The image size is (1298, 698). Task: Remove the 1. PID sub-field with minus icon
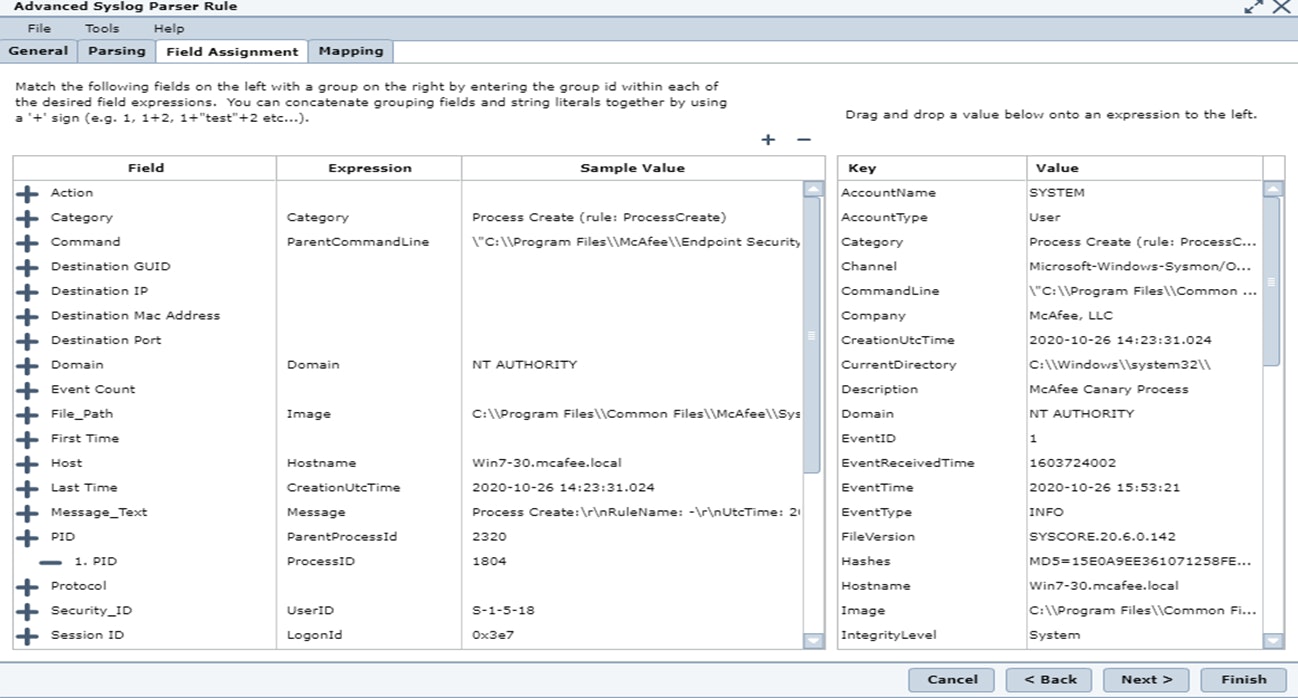pyautogui.click(x=51, y=562)
